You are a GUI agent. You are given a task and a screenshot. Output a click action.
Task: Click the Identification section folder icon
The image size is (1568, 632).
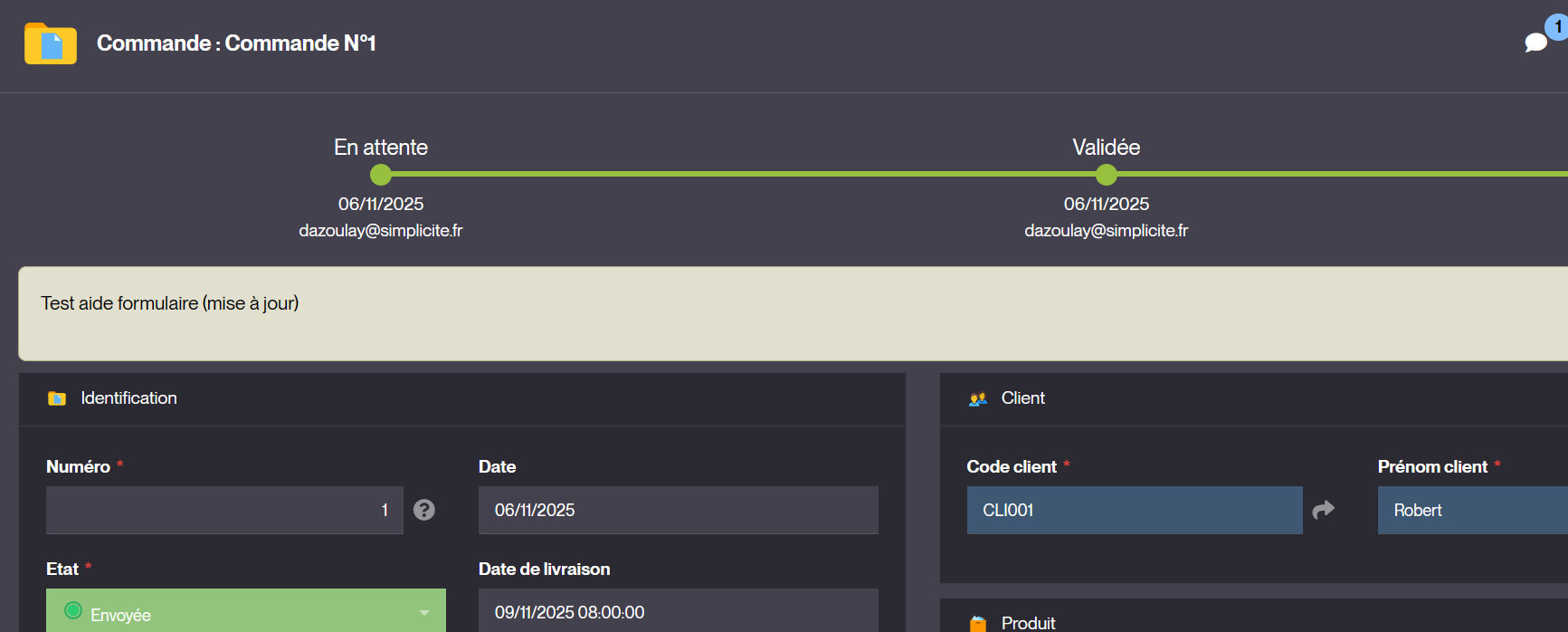pyautogui.click(x=57, y=398)
